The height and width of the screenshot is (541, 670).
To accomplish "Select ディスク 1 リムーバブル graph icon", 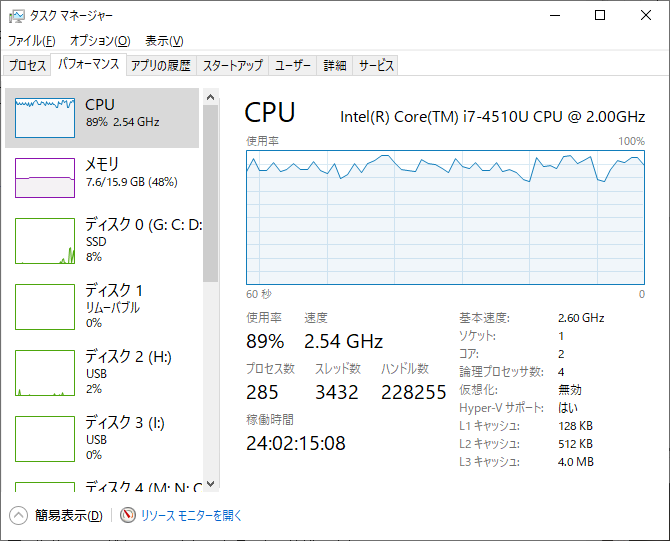I will pos(45,307).
